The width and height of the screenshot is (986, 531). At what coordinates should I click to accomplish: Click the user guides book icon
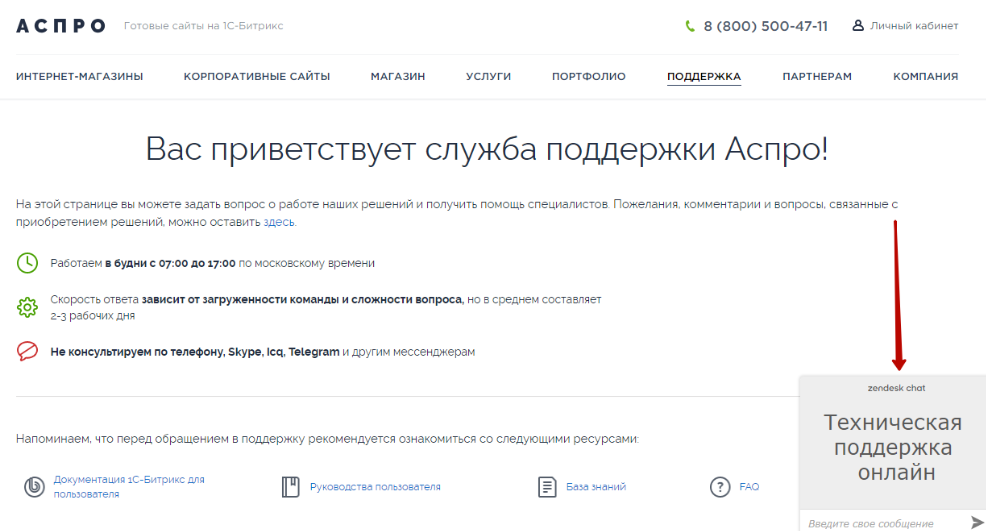pos(291,486)
